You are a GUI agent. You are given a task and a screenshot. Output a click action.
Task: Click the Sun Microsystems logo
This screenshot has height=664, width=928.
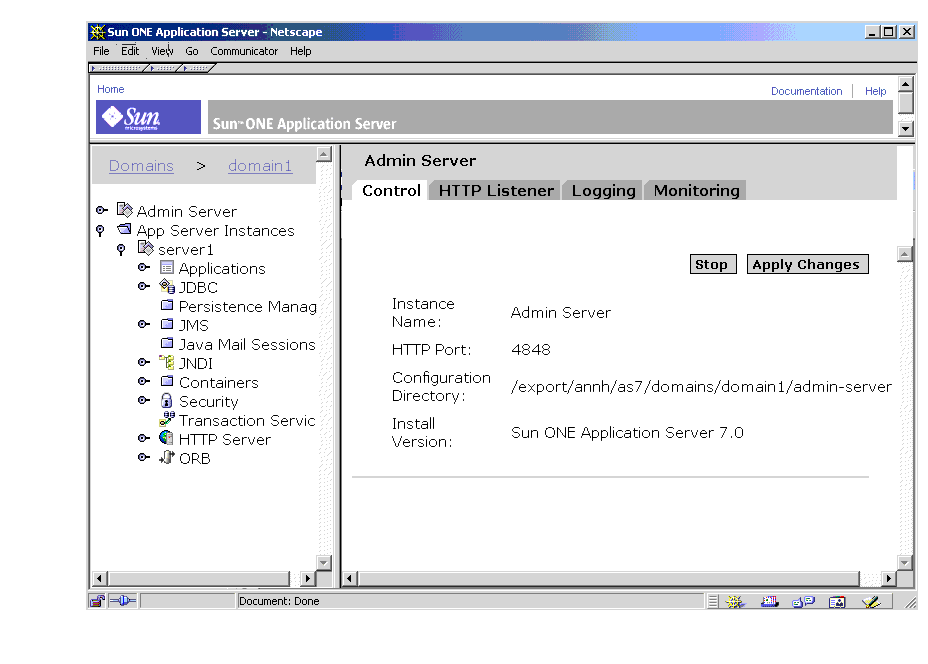click(x=148, y=117)
